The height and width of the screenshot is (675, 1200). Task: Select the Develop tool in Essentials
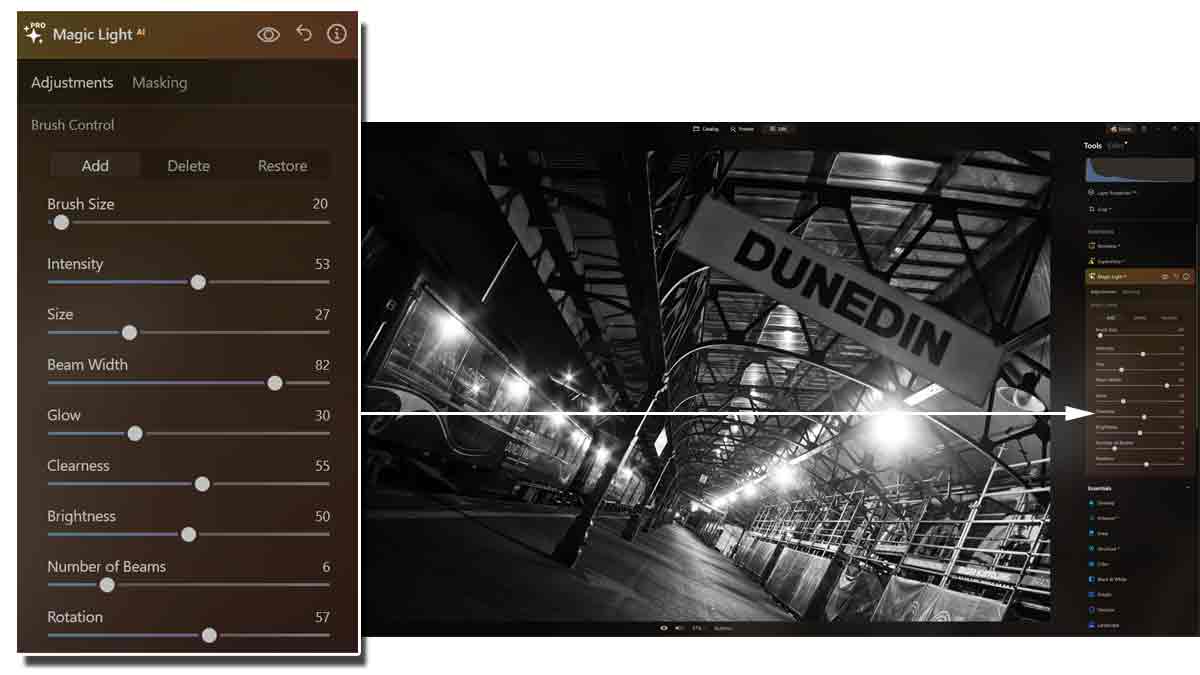(1105, 502)
